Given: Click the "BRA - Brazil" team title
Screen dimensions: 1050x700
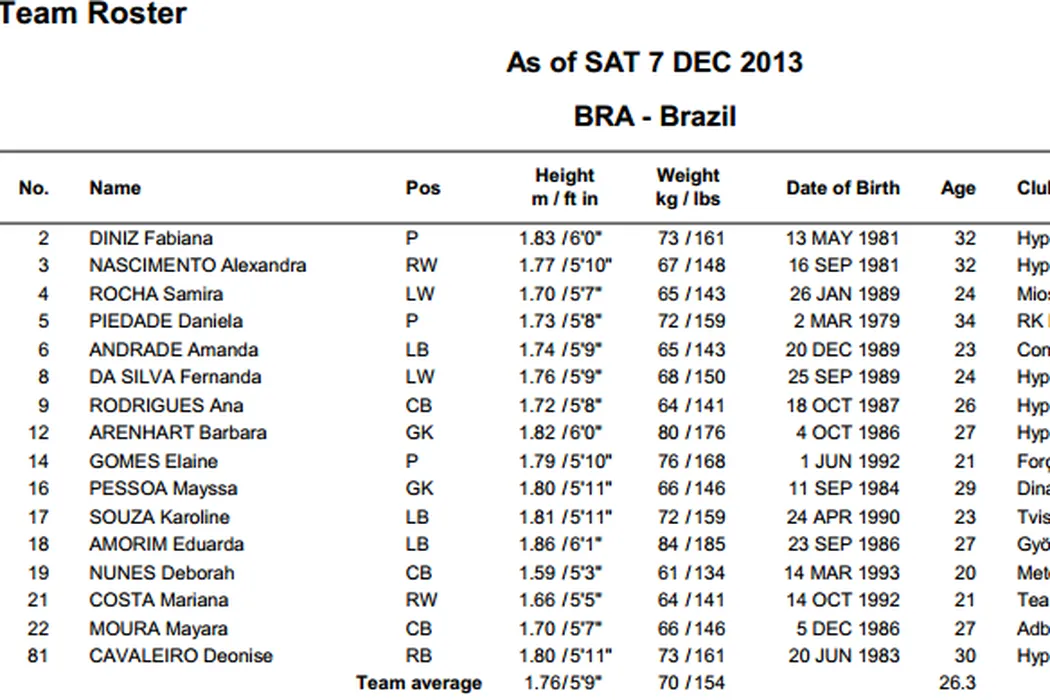Looking at the screenshot, I should 654,116.
